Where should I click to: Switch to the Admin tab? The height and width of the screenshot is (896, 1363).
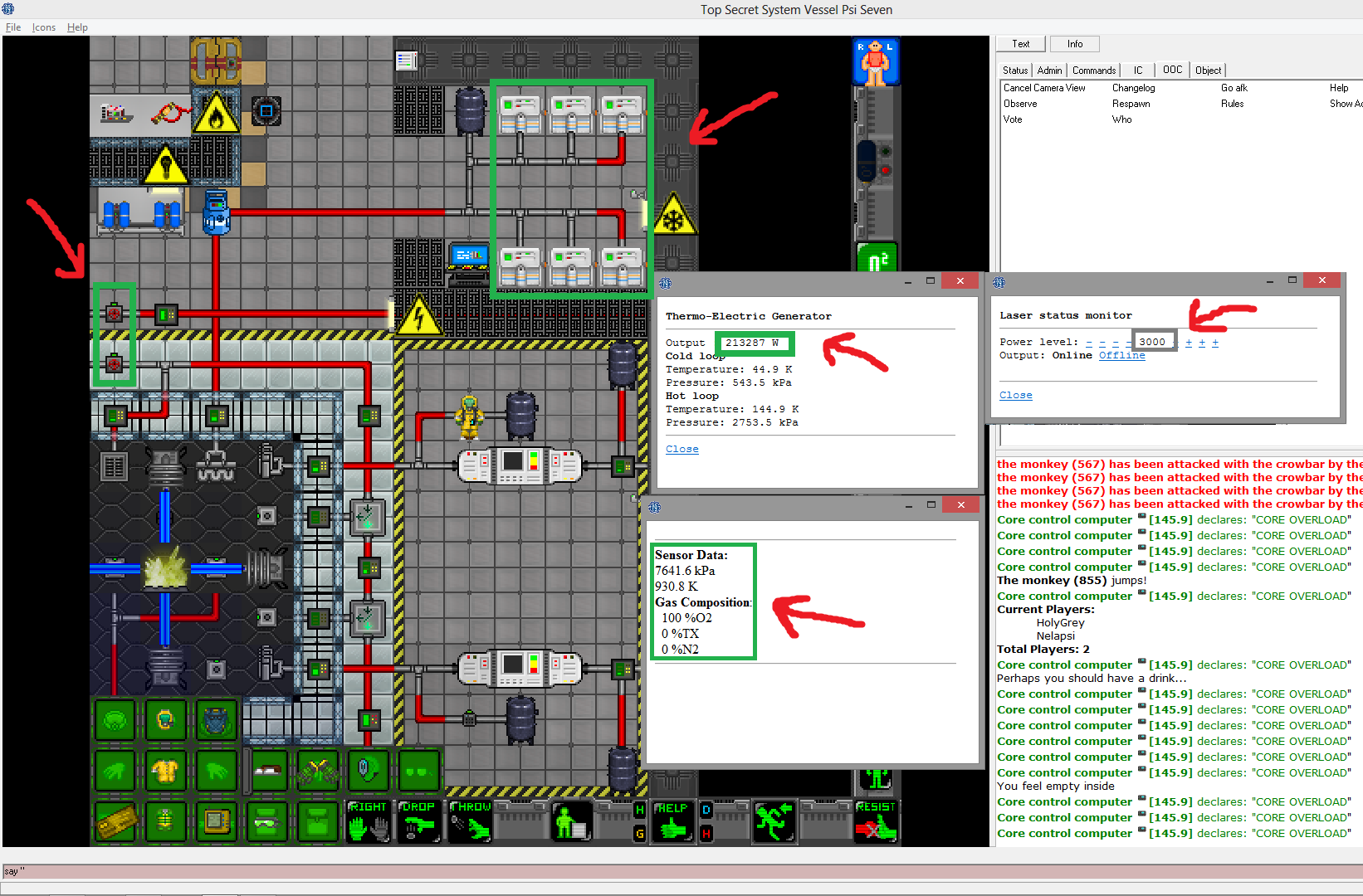1049,71
